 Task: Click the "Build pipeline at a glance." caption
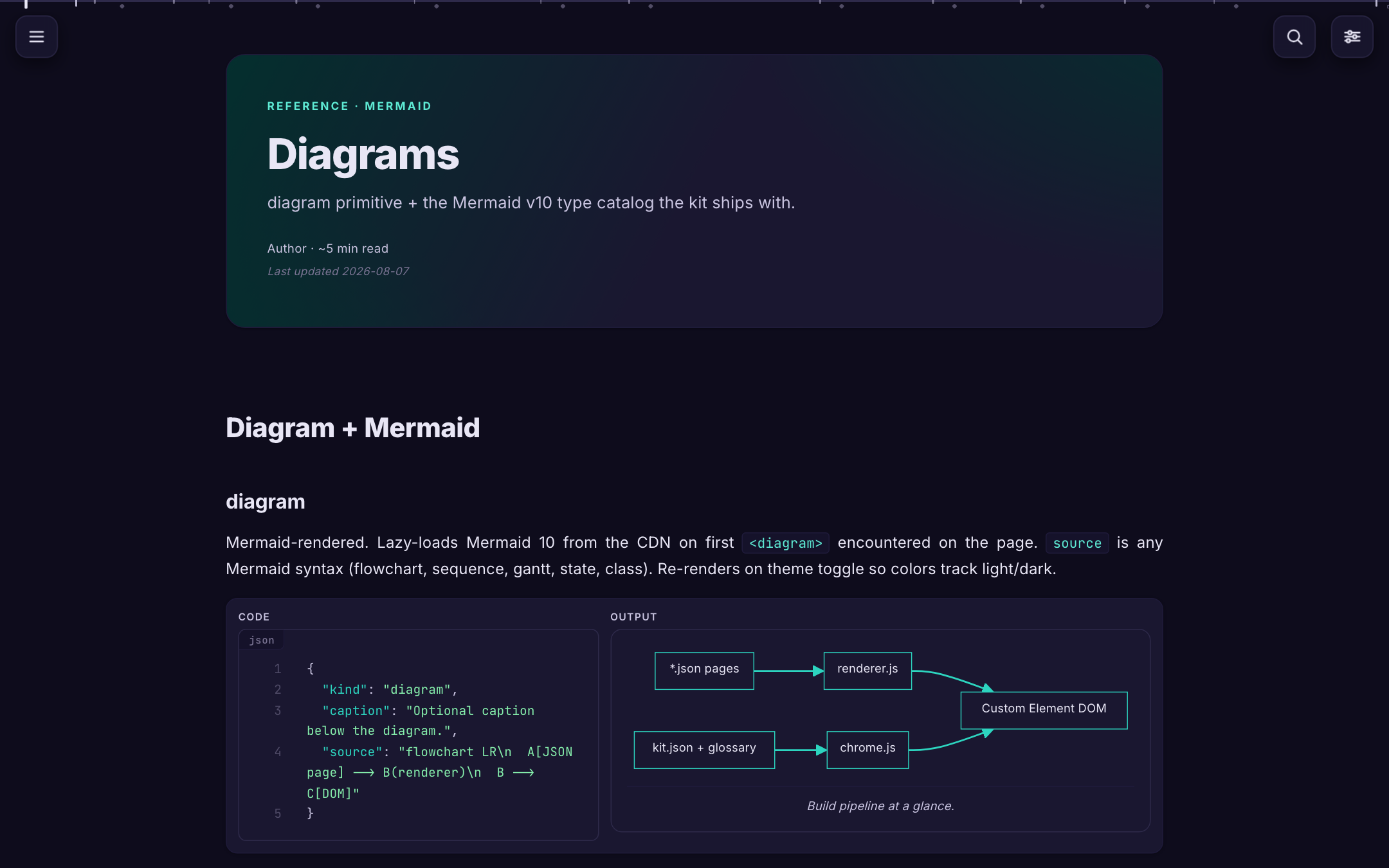[880, 806]
